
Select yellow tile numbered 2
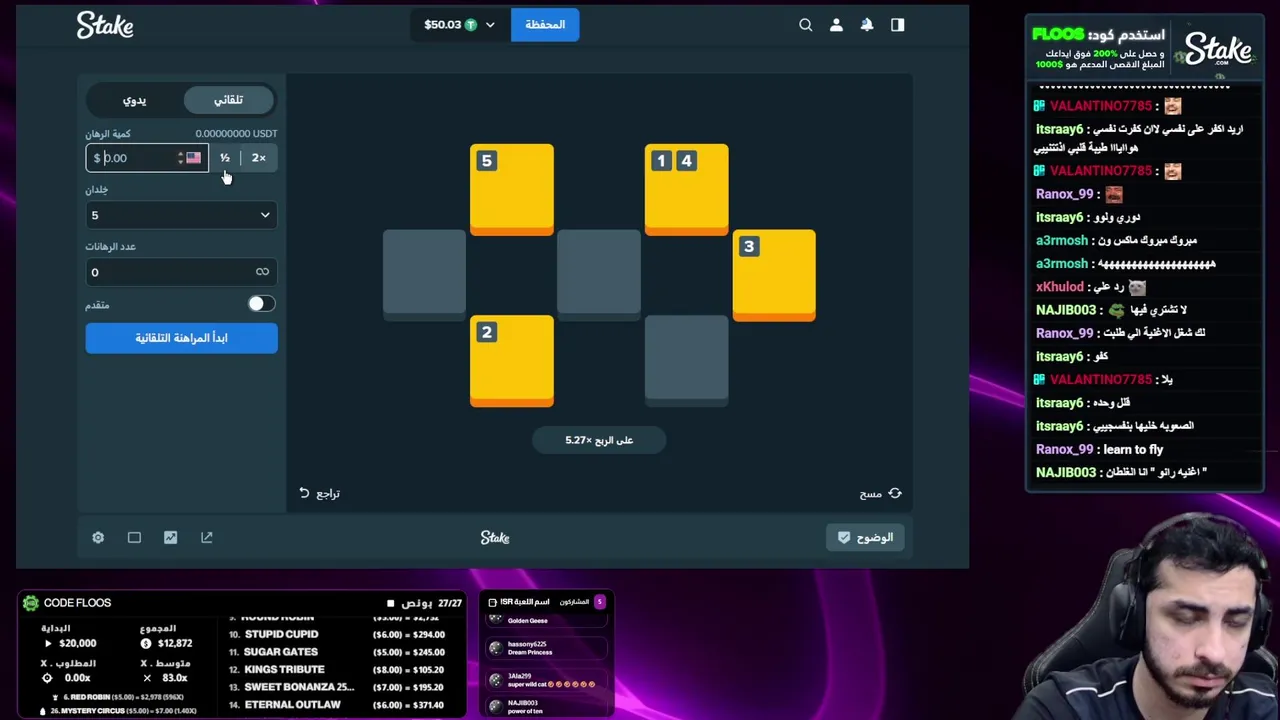pyautogui.click(x=512, y=361)
